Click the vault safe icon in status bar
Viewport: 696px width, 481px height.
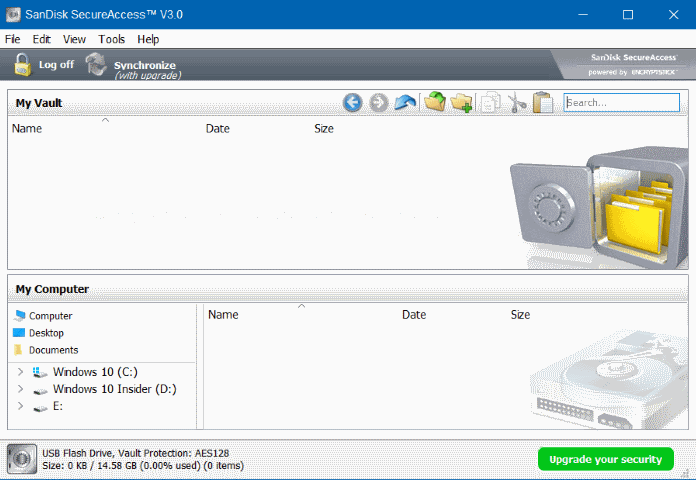coord(22,459)
